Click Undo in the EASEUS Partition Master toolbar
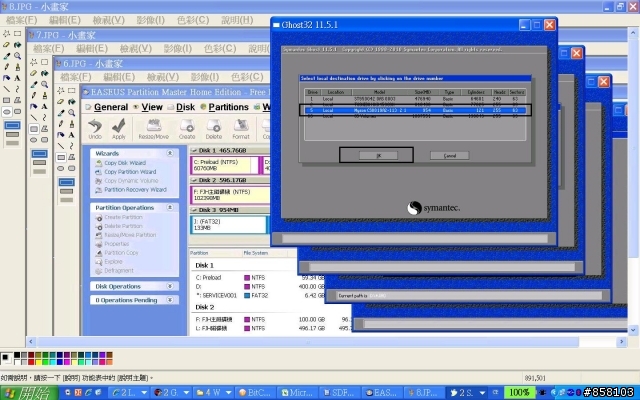The height and width of the screenshot is (400, 640). point(95,129)
